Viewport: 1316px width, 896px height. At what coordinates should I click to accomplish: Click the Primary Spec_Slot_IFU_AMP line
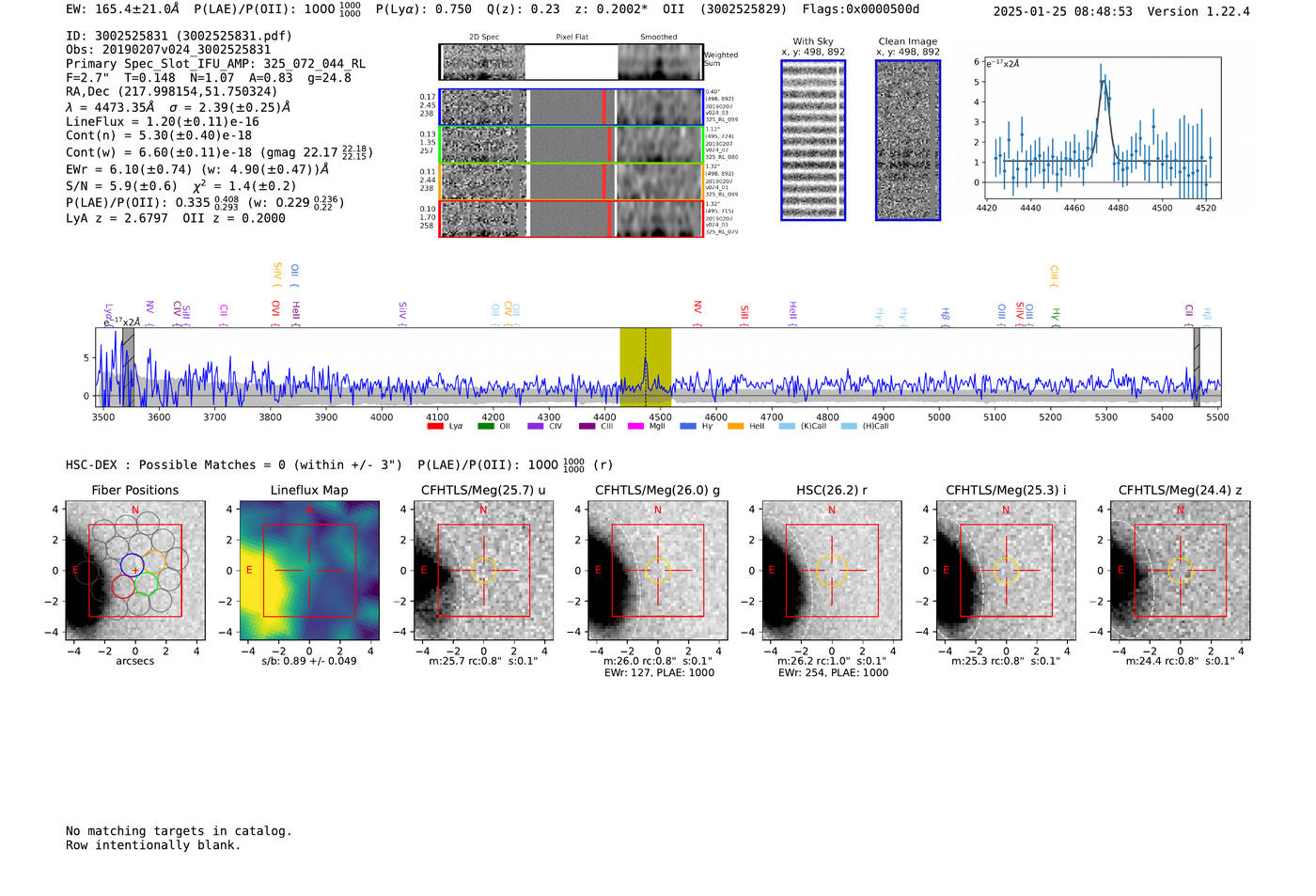[x=215, y=64]
